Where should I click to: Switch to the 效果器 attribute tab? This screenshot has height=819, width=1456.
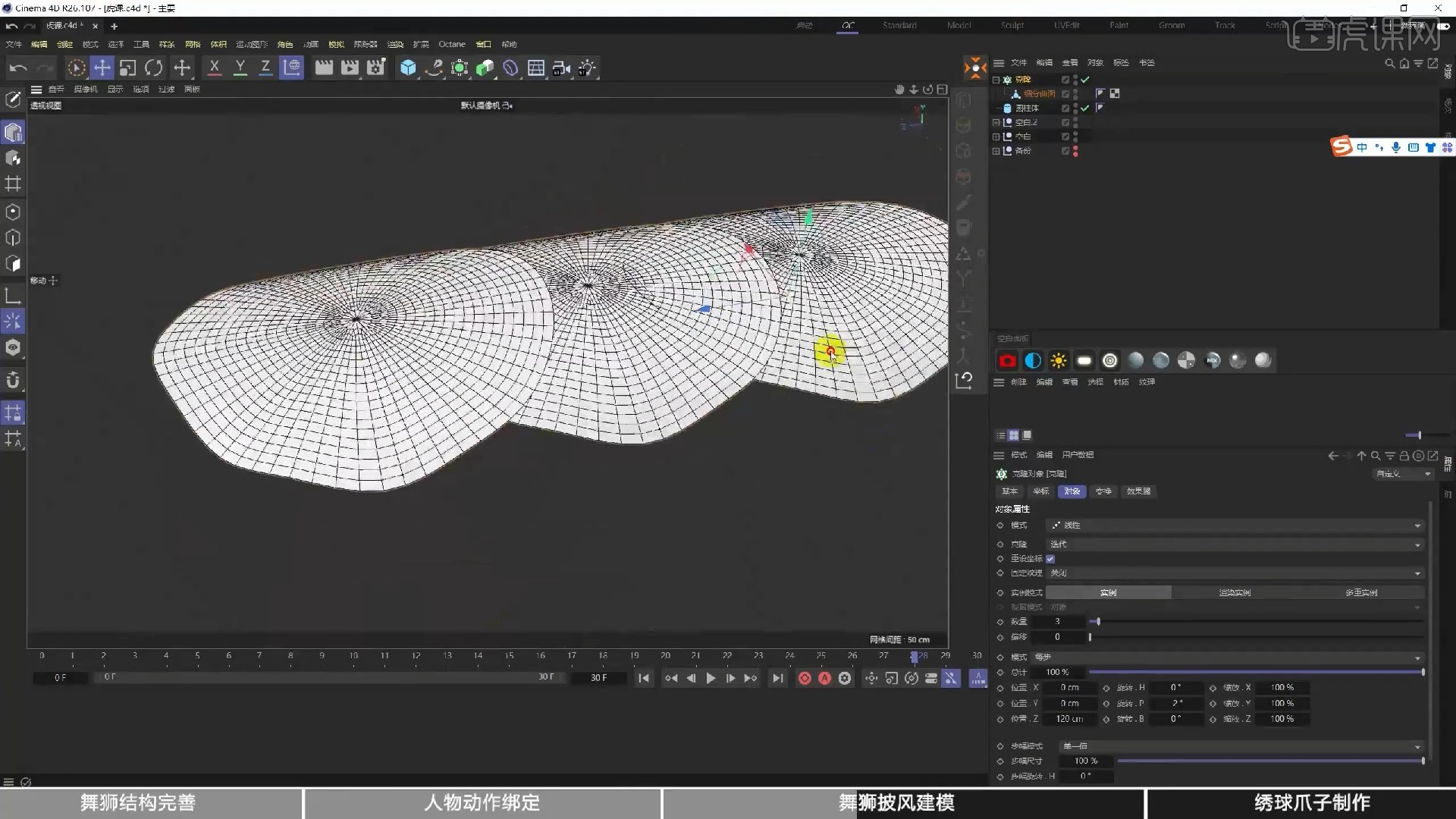1138,491
